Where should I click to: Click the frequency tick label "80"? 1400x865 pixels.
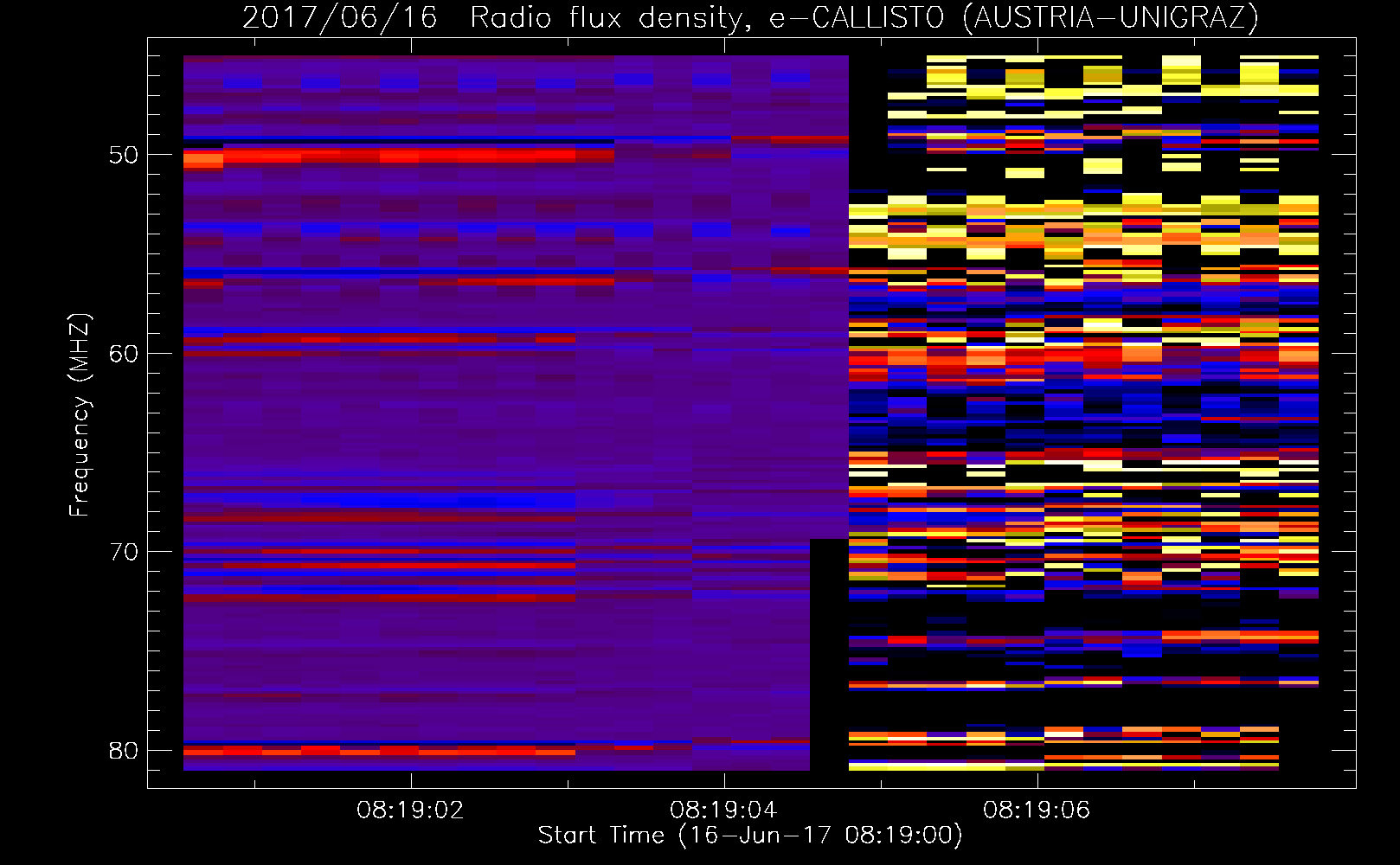point(124,750)
